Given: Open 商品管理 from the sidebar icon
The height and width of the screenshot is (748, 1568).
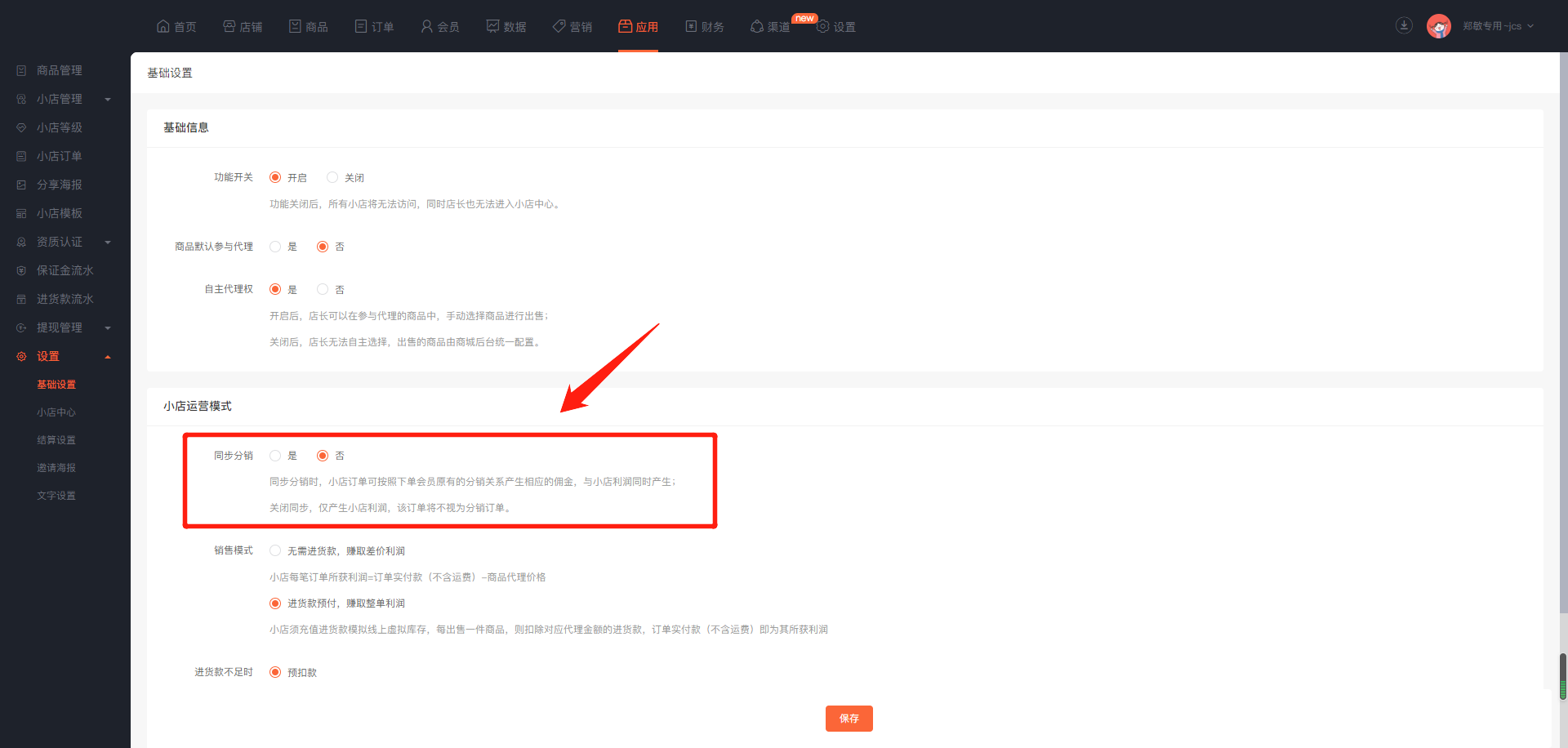Looking at the screenshot, I should tap(22, 71).
